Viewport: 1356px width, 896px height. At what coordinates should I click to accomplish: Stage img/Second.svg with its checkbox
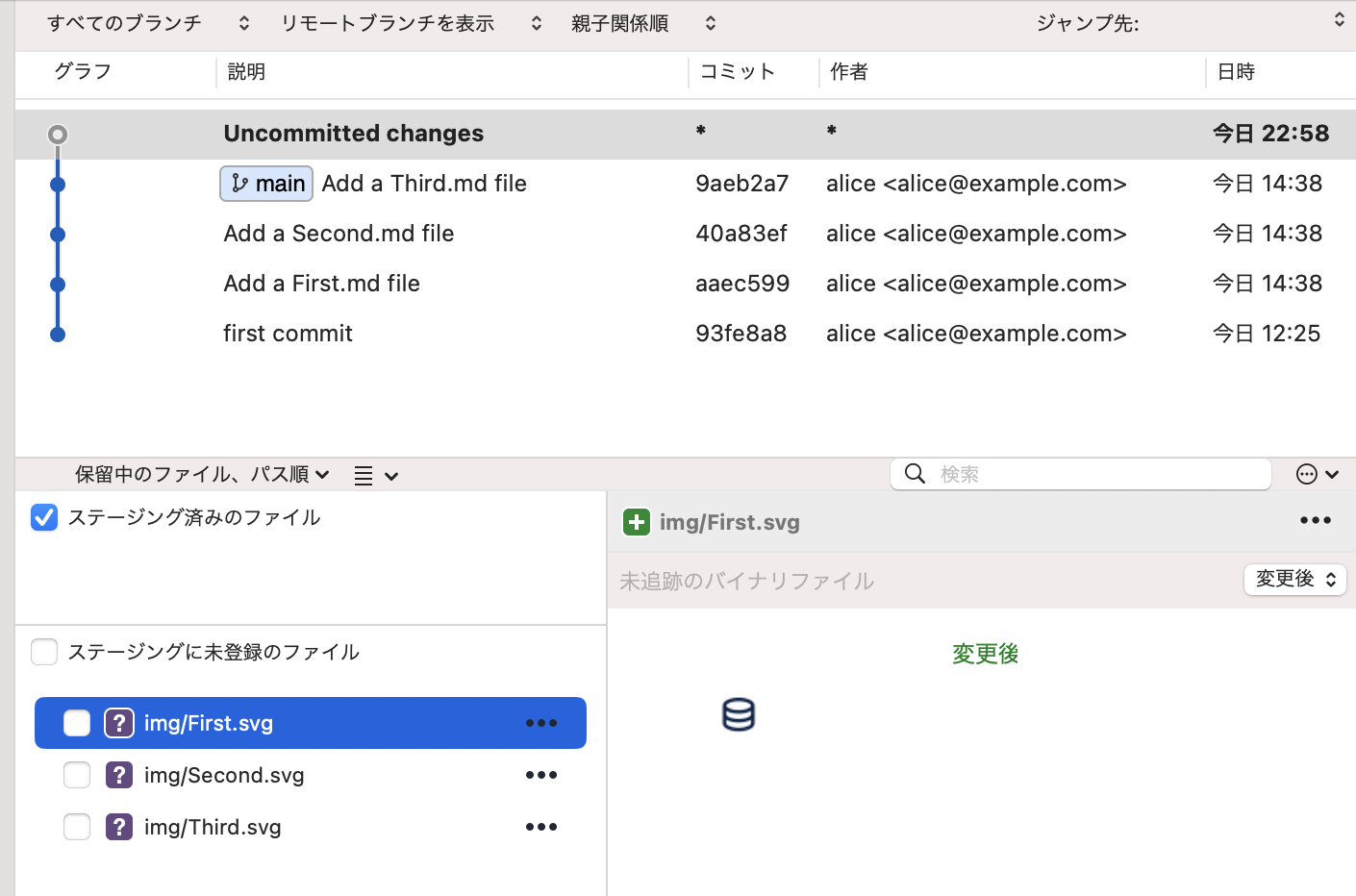click(77, 775)
